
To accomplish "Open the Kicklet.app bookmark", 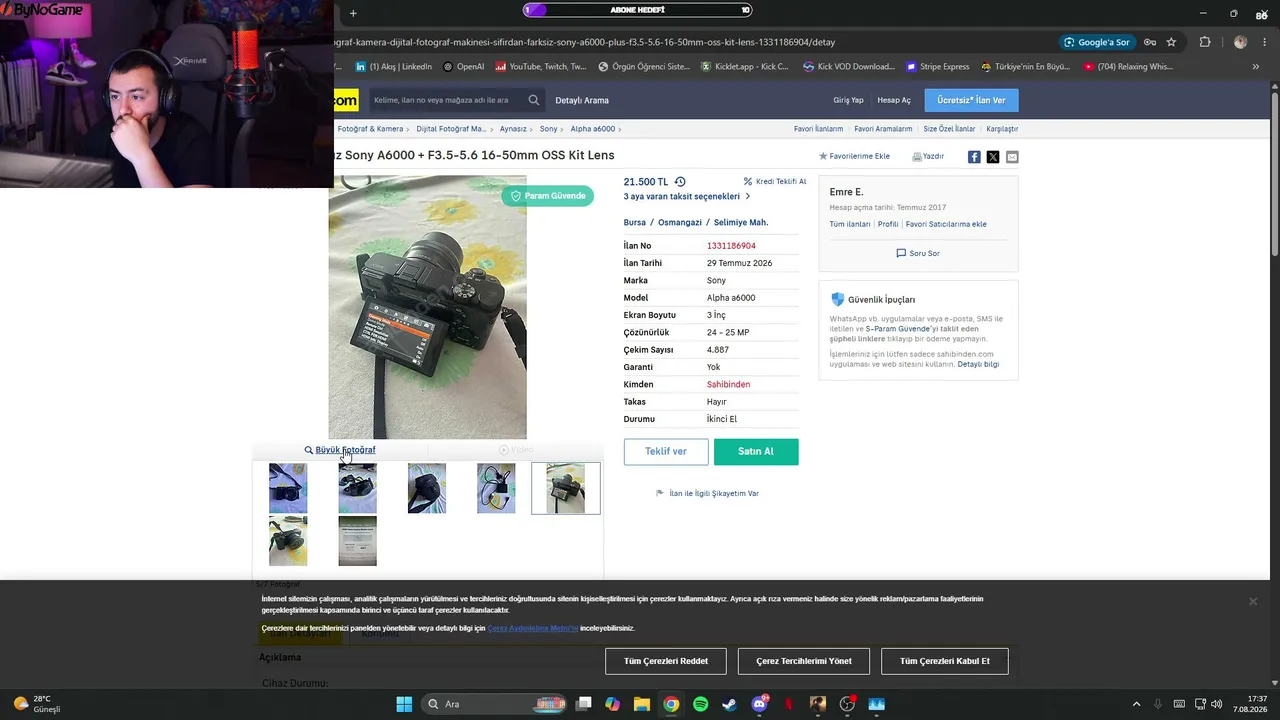I will click(x=744, y=67).
